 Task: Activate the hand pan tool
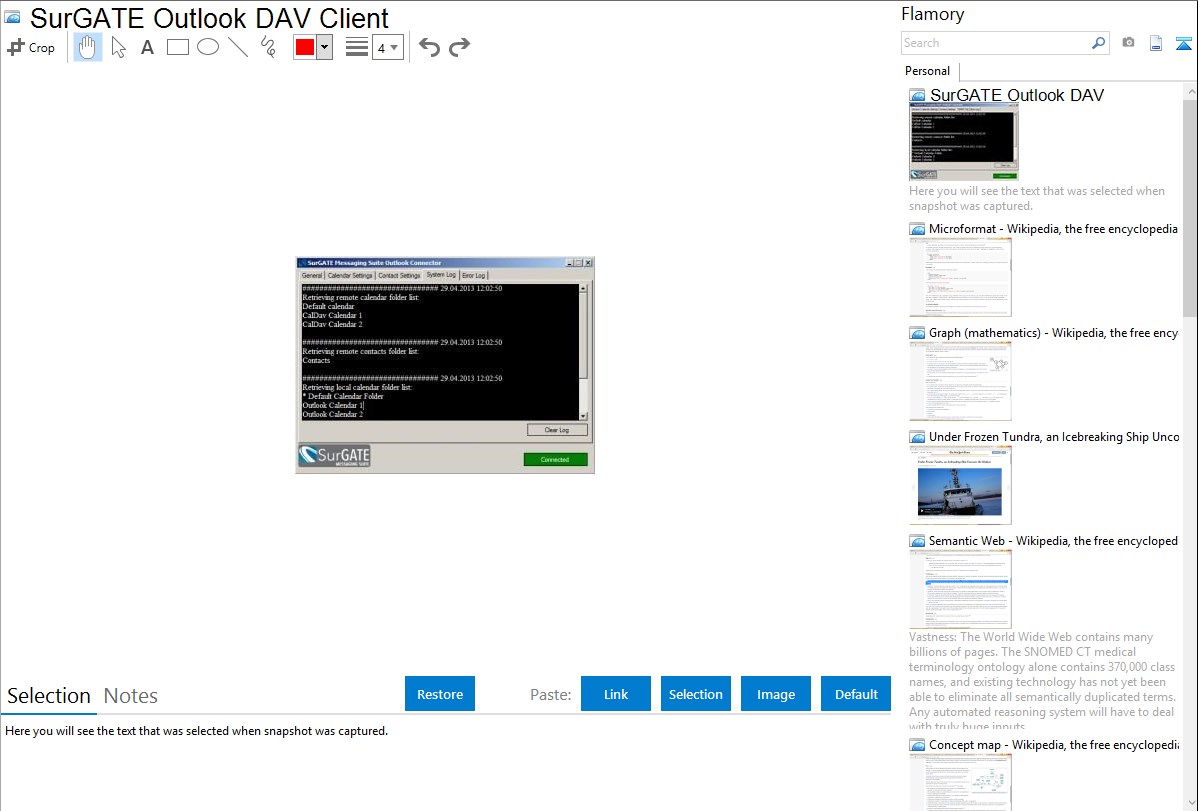coord(87,47)
